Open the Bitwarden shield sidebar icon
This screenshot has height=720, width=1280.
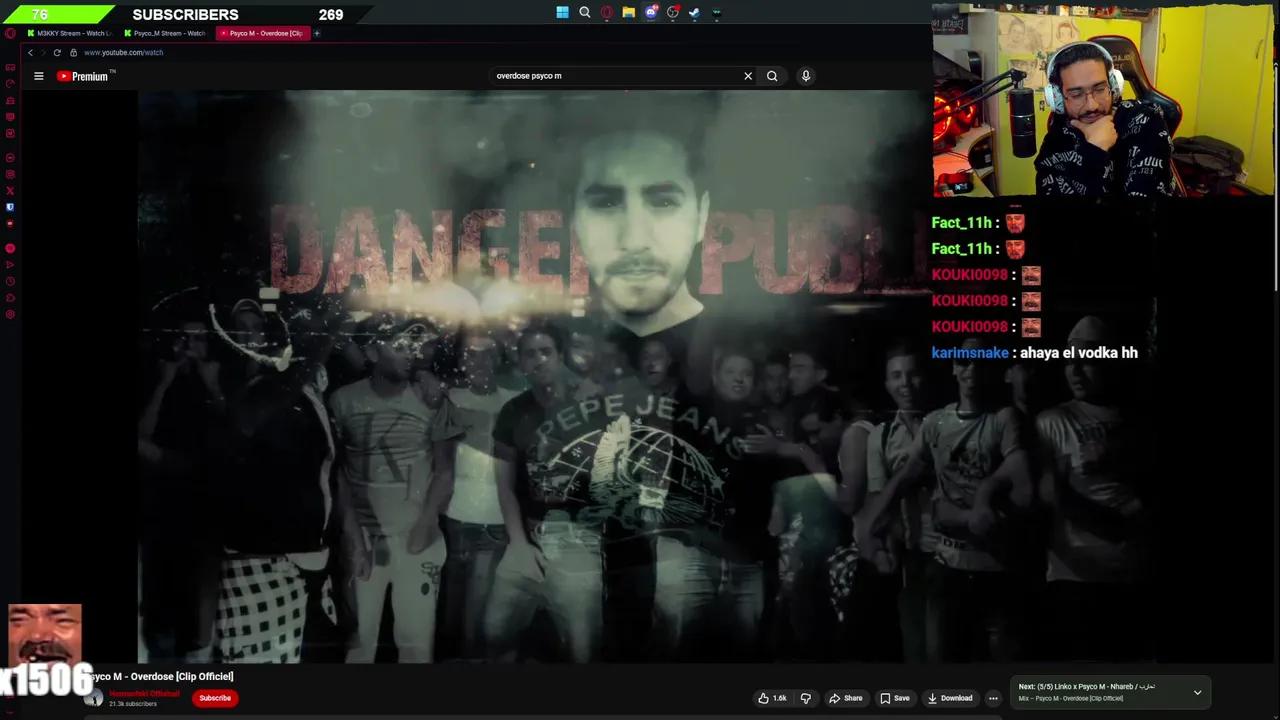(x=10, y=207)
